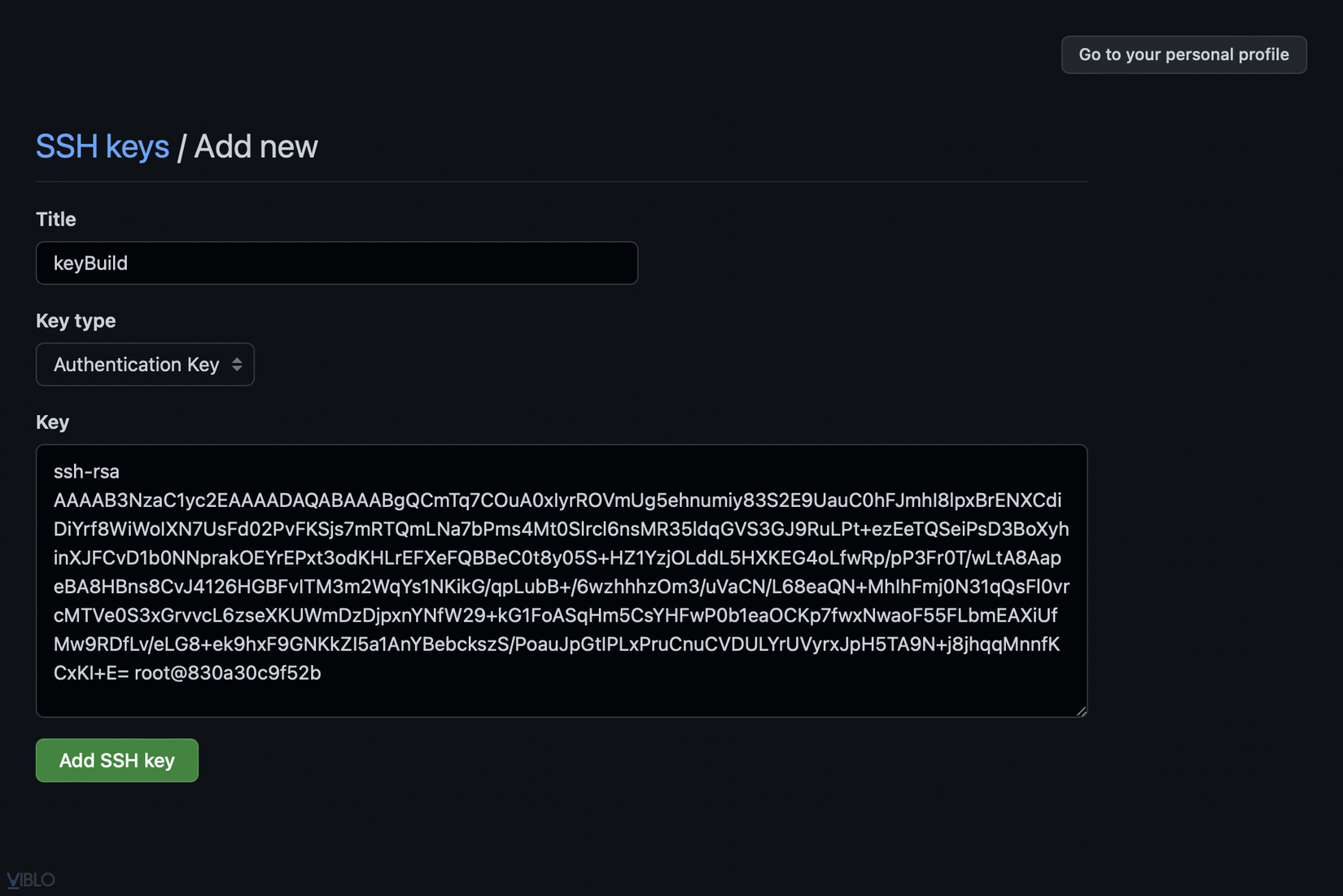Click the Go to your personal profile button
Screen dimensions: 1343x896
1183,55
